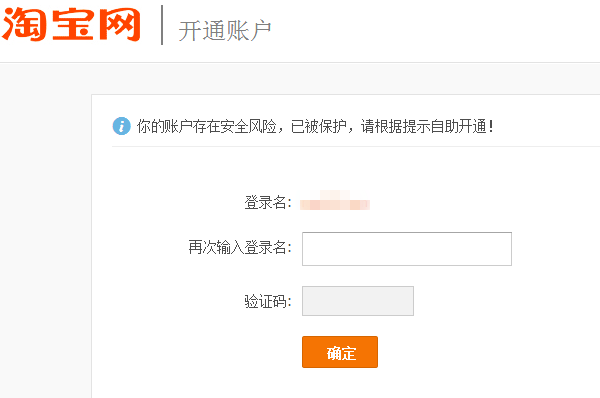Click the blurred login name value

click(335, 201)
